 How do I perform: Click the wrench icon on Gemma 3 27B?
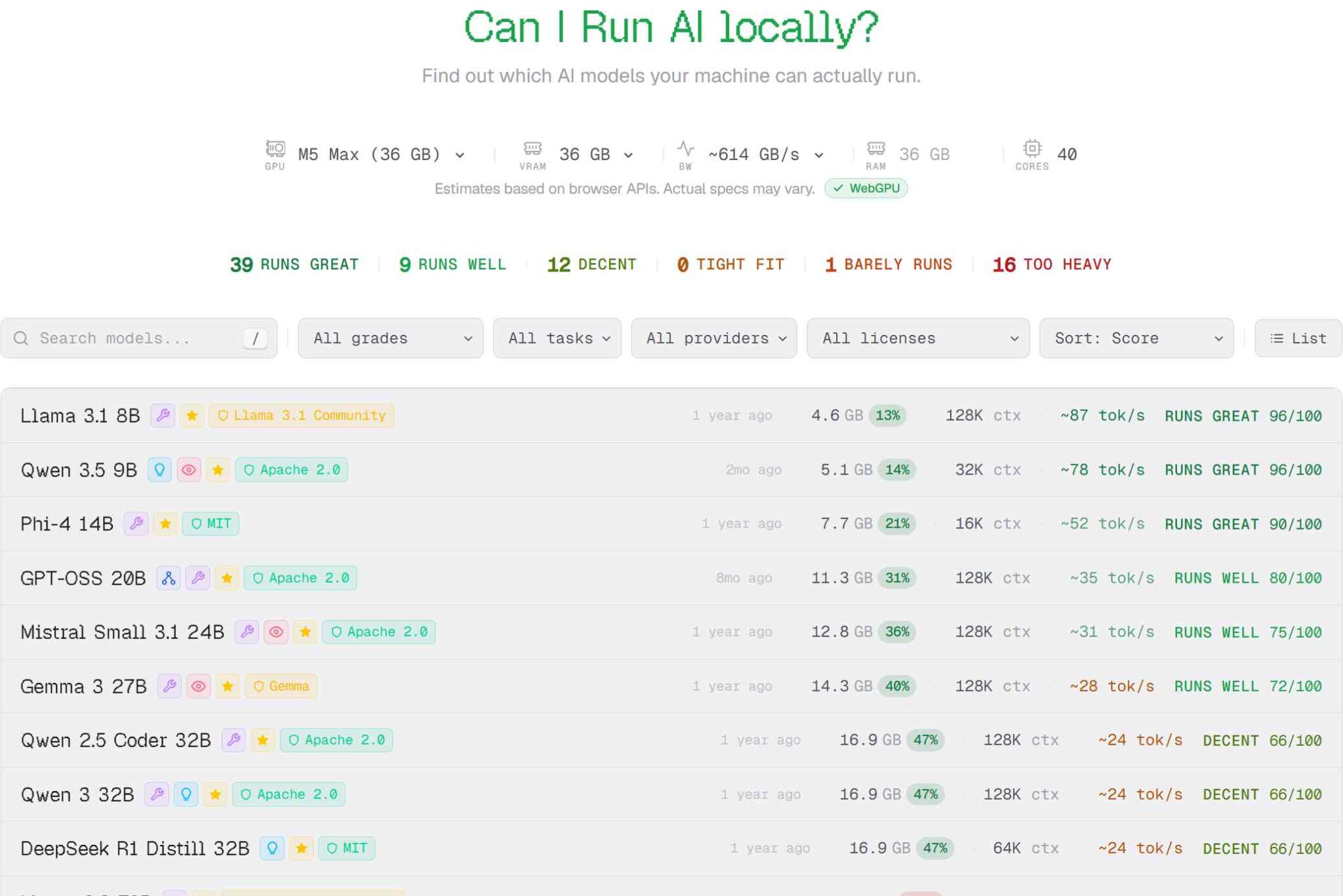tap(169, 686)
